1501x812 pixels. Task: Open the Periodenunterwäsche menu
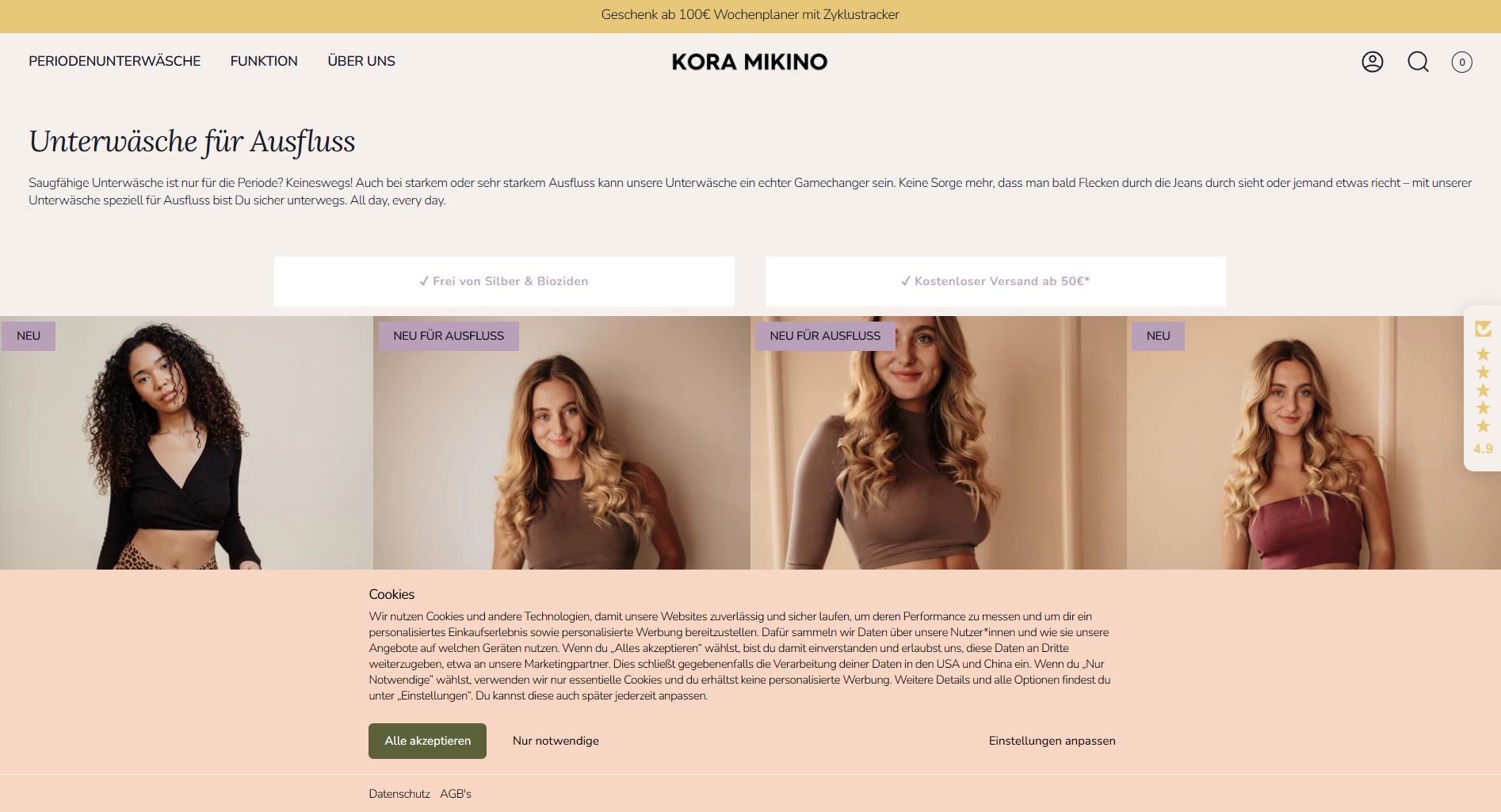(115, 61)
